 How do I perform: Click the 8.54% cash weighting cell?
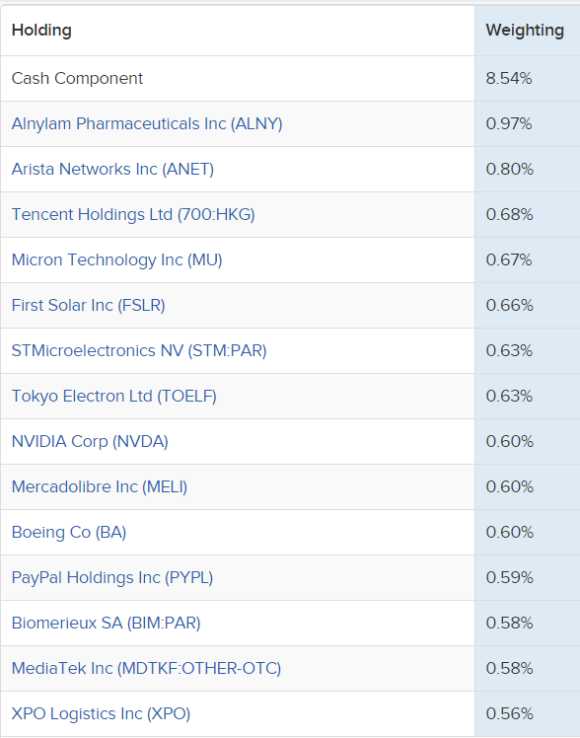pyautogui.click(x=509, y=78)
